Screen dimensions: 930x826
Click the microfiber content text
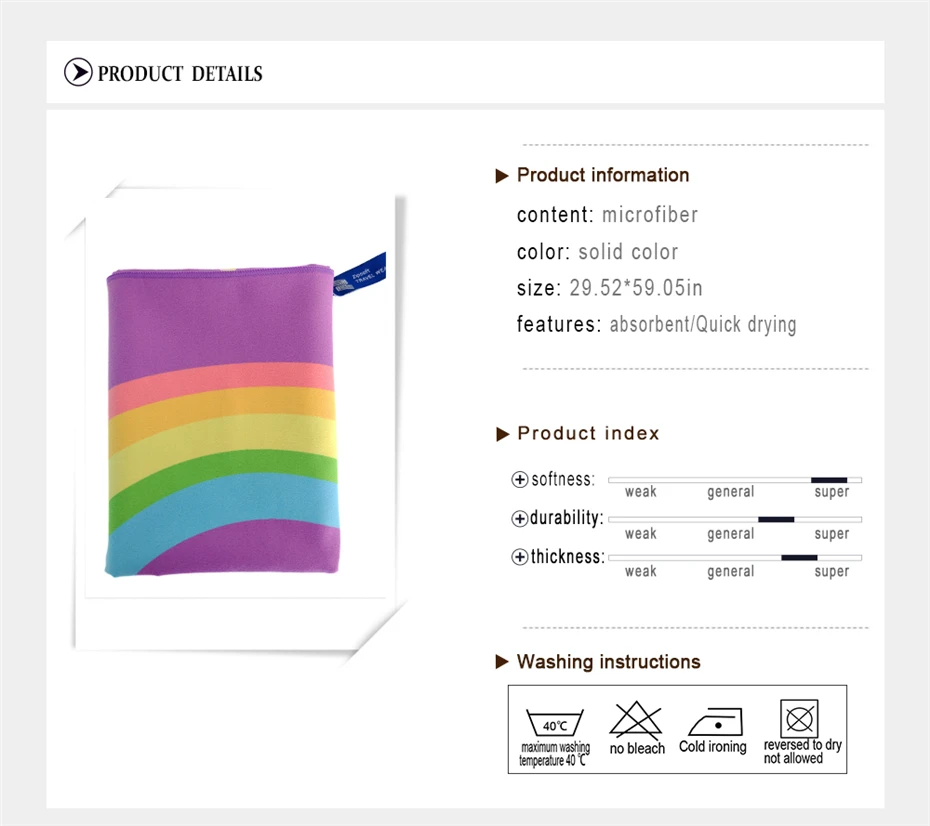pyautogui.click(x=649, y=215)
